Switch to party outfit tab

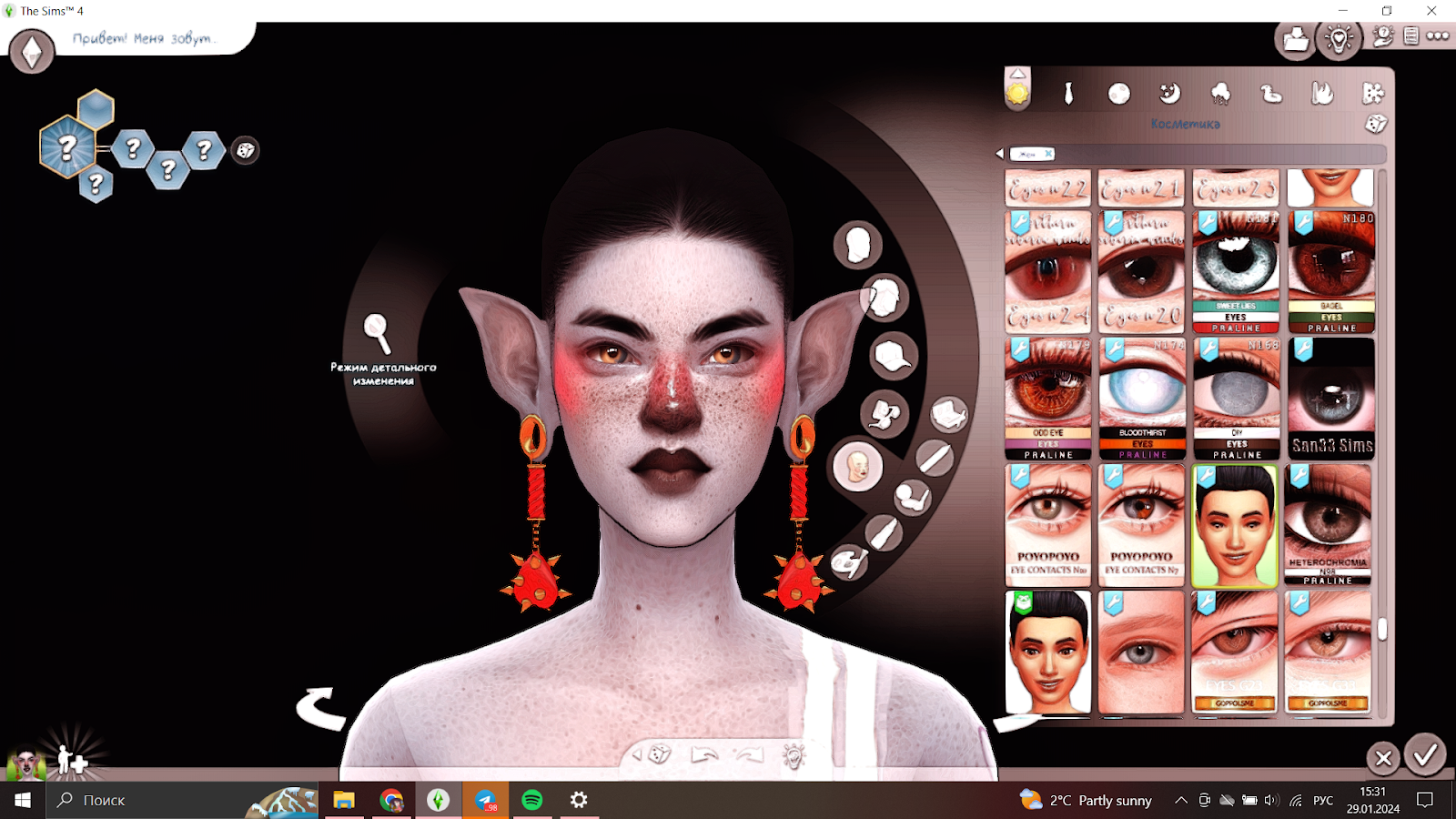[1221, 93]
